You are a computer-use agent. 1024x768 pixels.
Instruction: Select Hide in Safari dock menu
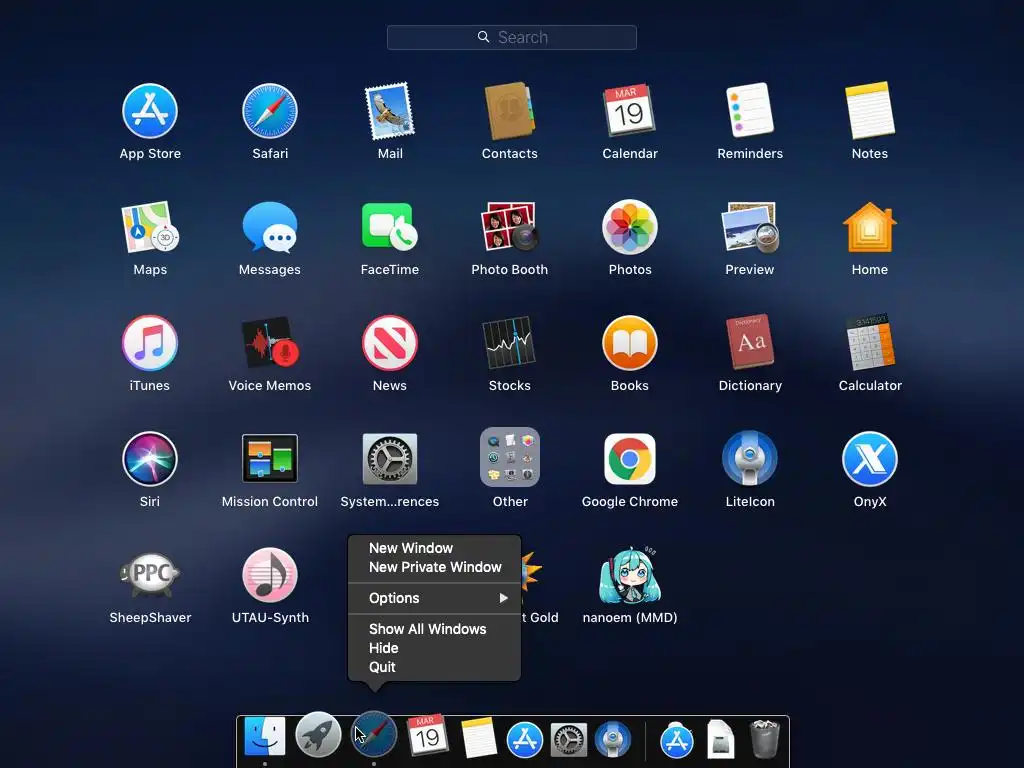(x=434, y=648)
